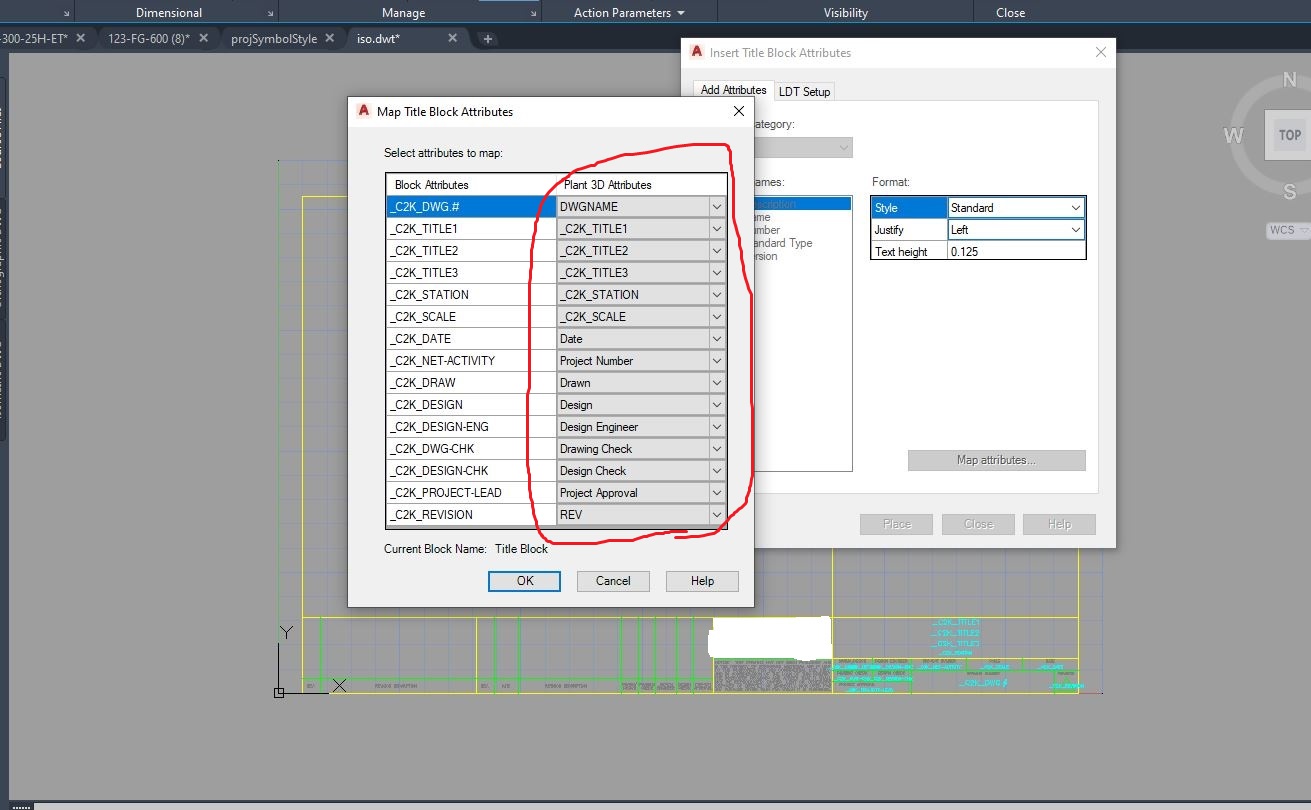Click the AutoCAD logo on Insert Title Block Attributes

point(695,50)
